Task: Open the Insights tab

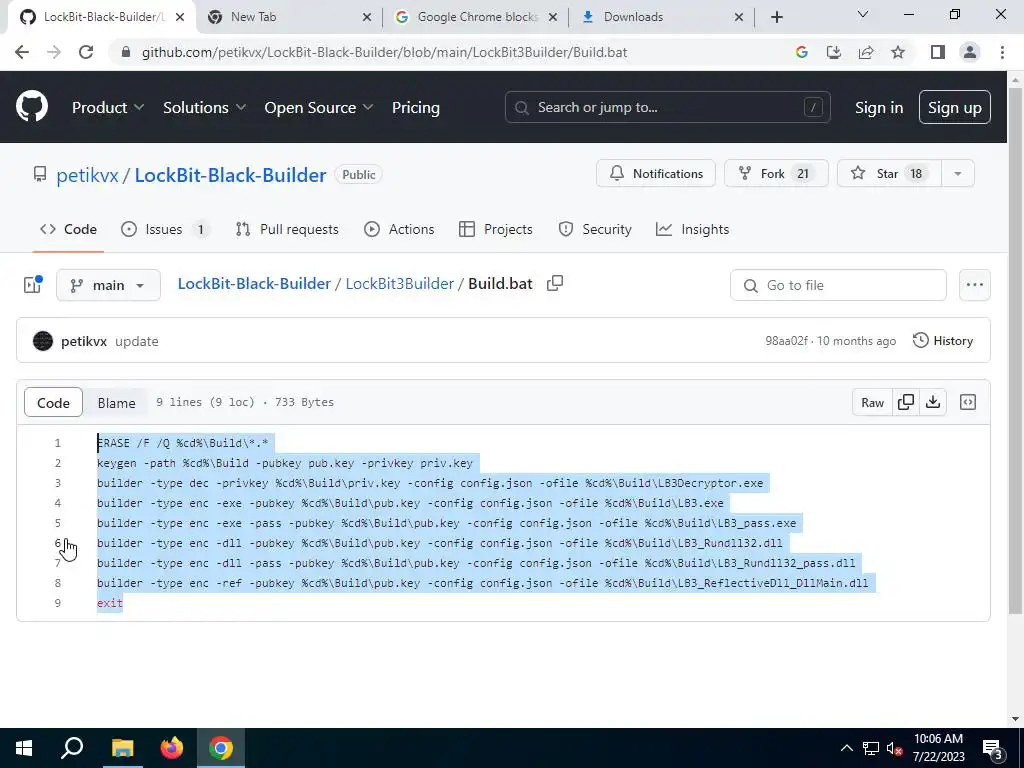Action: pos(692,229)
